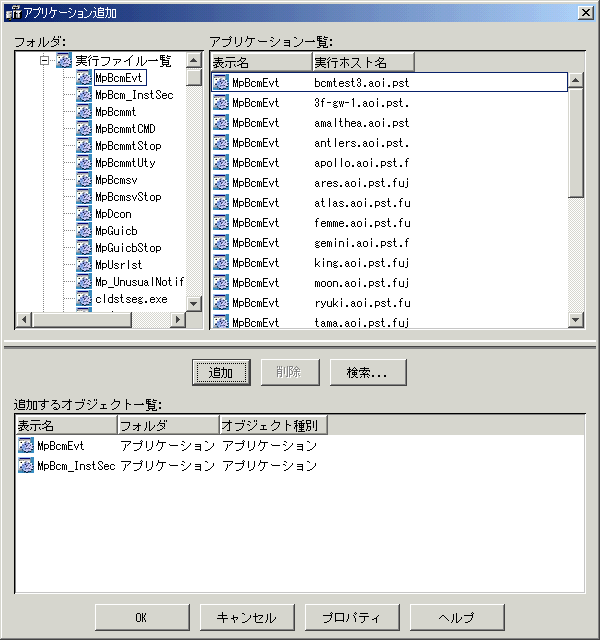The height and width of the screenshot is (640, 600).
Task: Click the icon of the 3f-gw-1.aoi.pst. row
Action: coord(221,102)
